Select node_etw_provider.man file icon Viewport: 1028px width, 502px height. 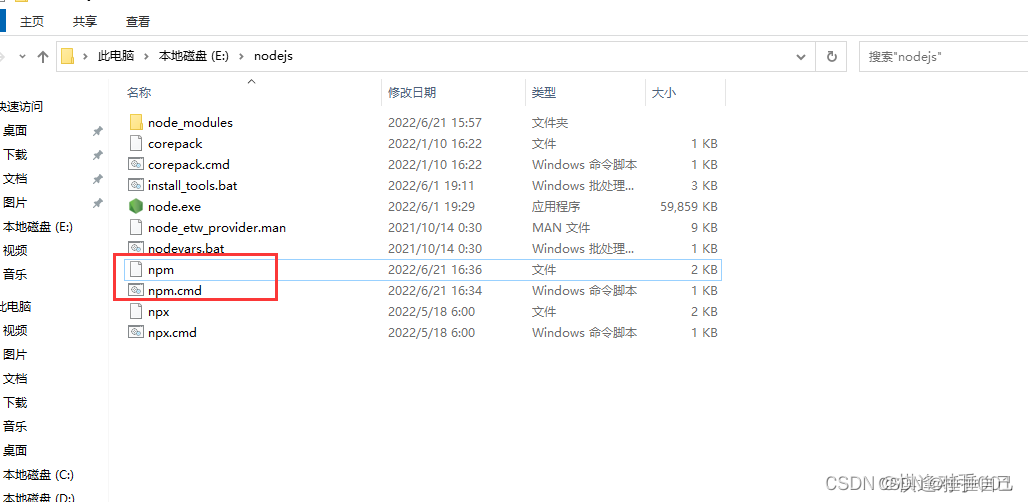pos(136,227)
